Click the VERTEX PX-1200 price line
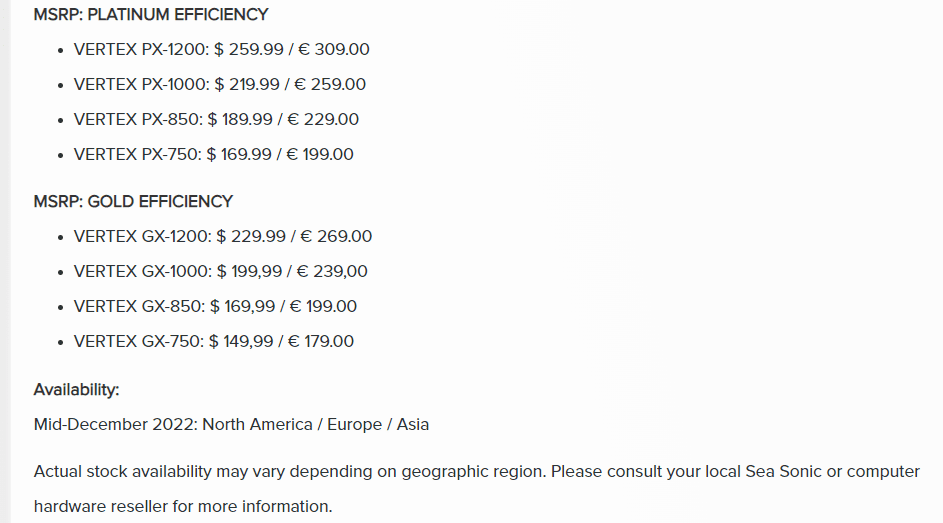Image resolution: width=943 pixels, height=523 pixels. tap(221, 49)
